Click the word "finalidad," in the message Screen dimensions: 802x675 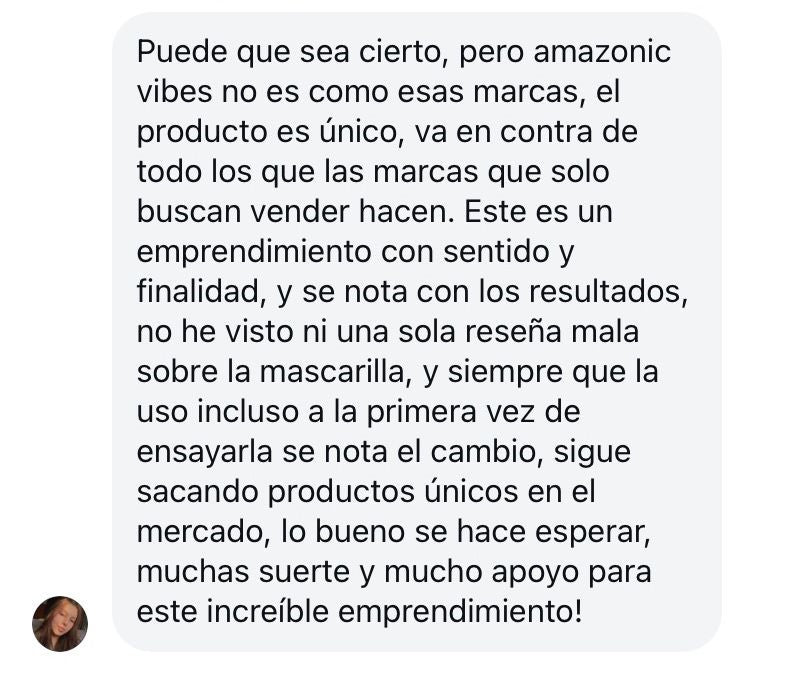(x=202, y=291)
